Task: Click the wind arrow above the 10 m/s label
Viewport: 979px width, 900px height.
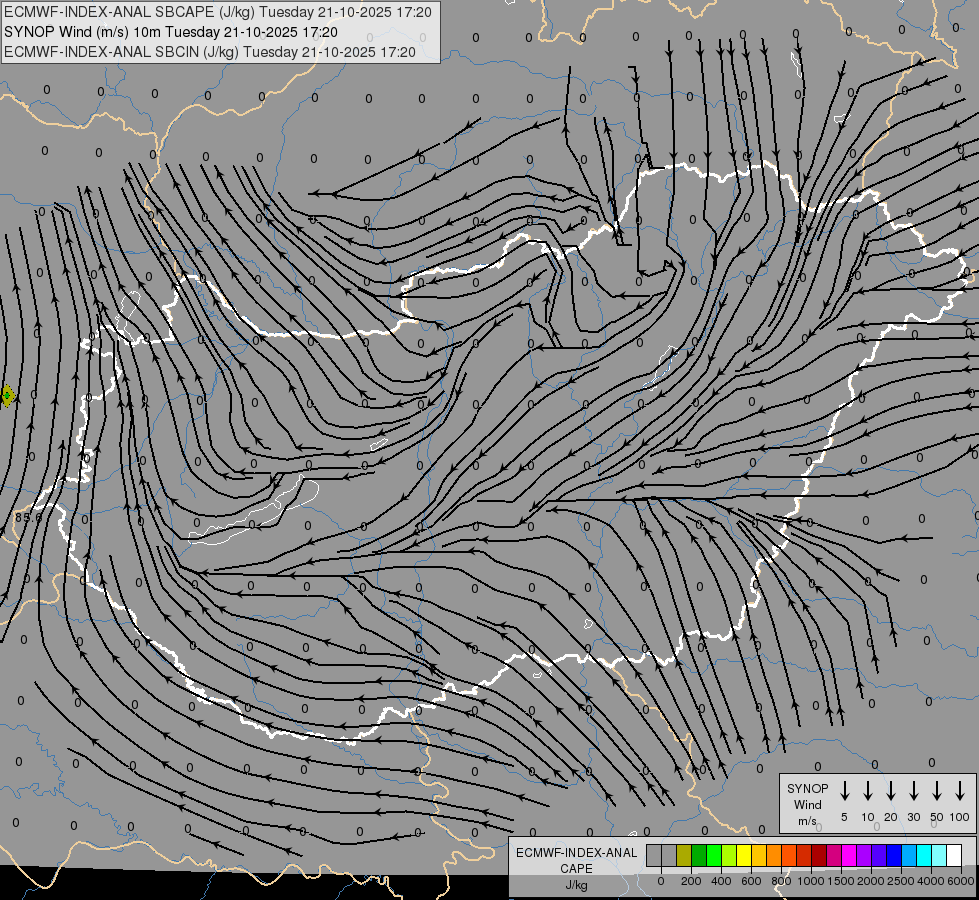Action: pos(867,791)
